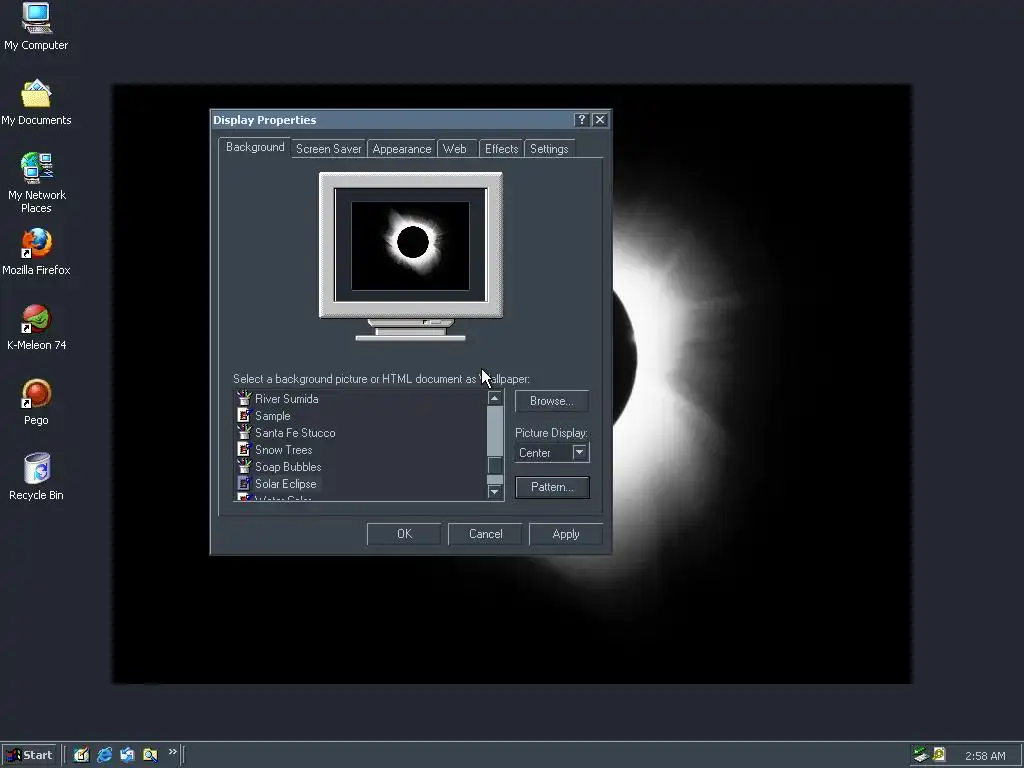
Task: Click wallpaper list scroll up arrow
Action: click(x=495, y=398)
